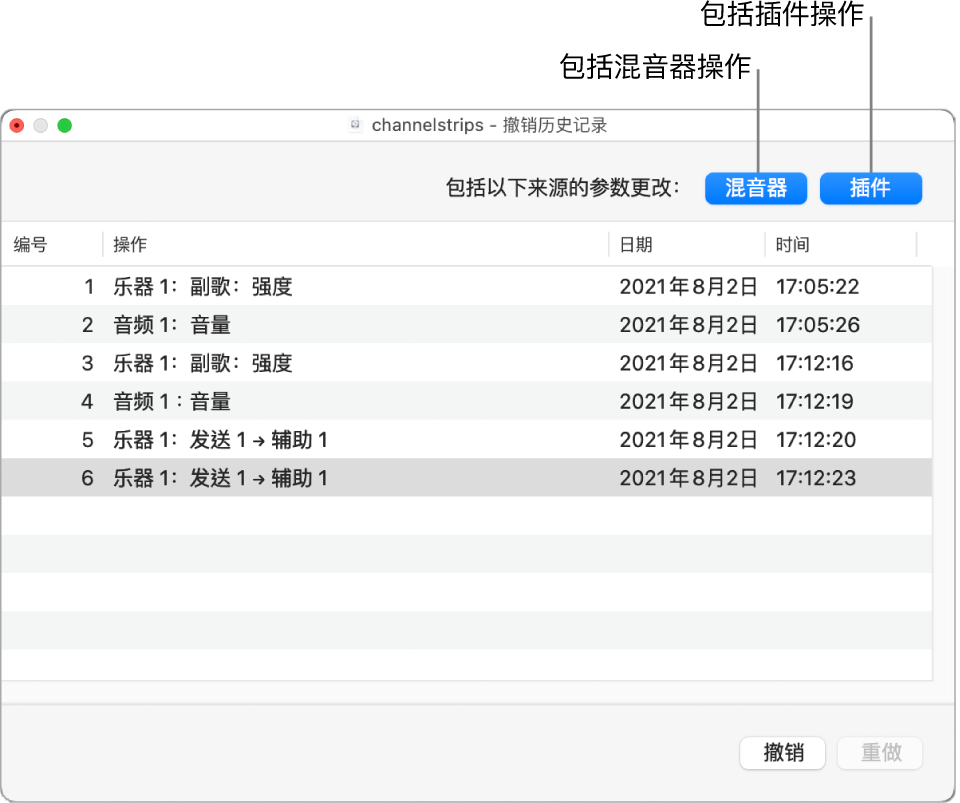The width and height of the screenshot is (960, 803).
Task: Disable the 插件 parameter filter
Action: point(870,188)
